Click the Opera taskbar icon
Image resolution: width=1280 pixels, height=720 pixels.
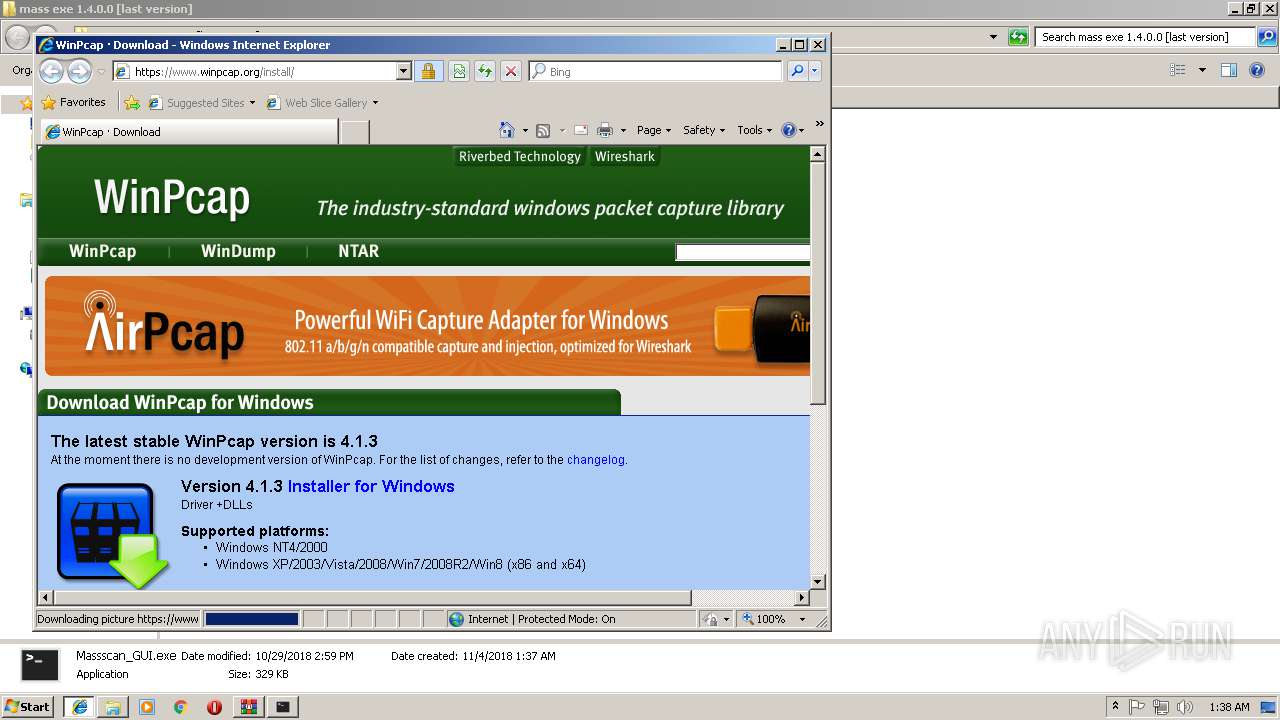[214, 706]
